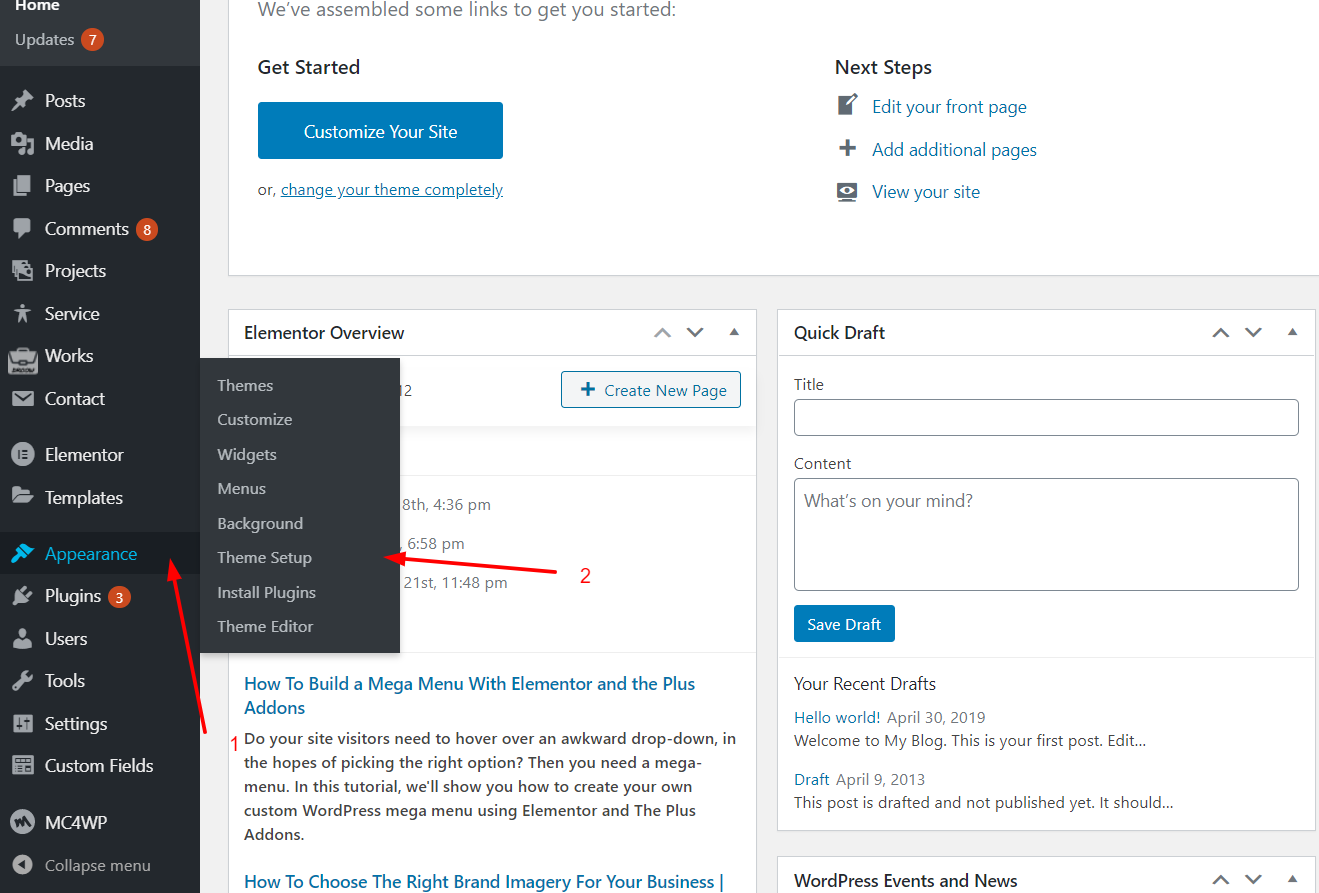Click the Plugins plug icon
Image resolution: width=1319 pixels, height=893 pixels.
point(22,596)
